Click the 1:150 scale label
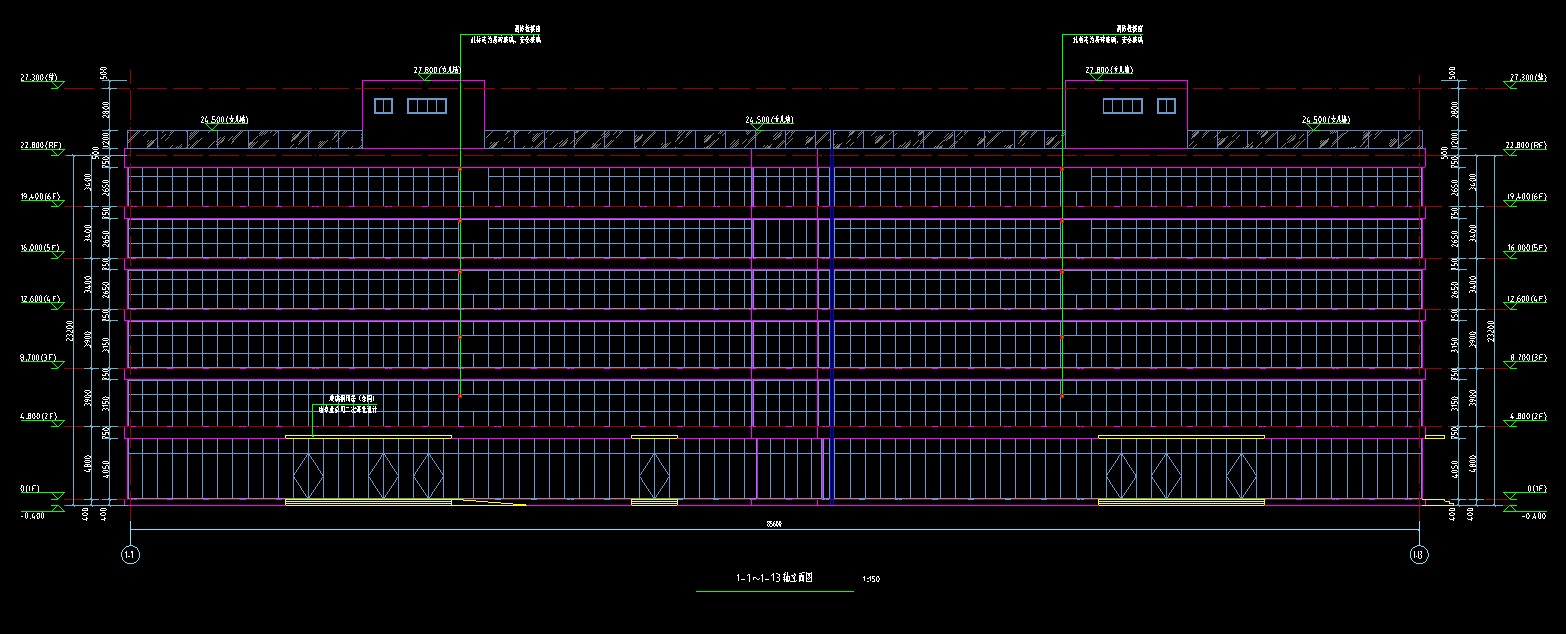The image size is (1566, 634). point(870,579)
